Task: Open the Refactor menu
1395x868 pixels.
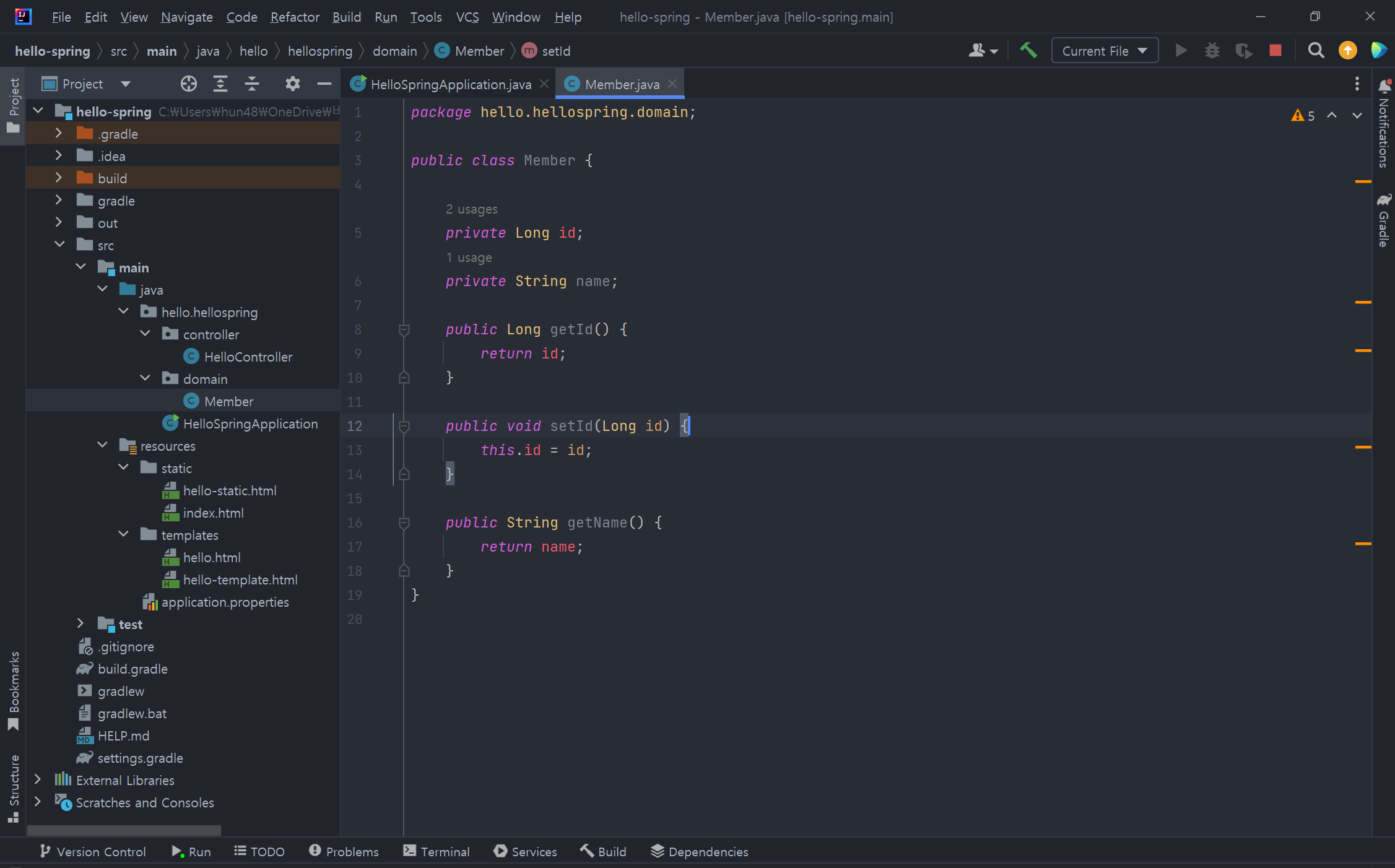Action: coord(294,17)
